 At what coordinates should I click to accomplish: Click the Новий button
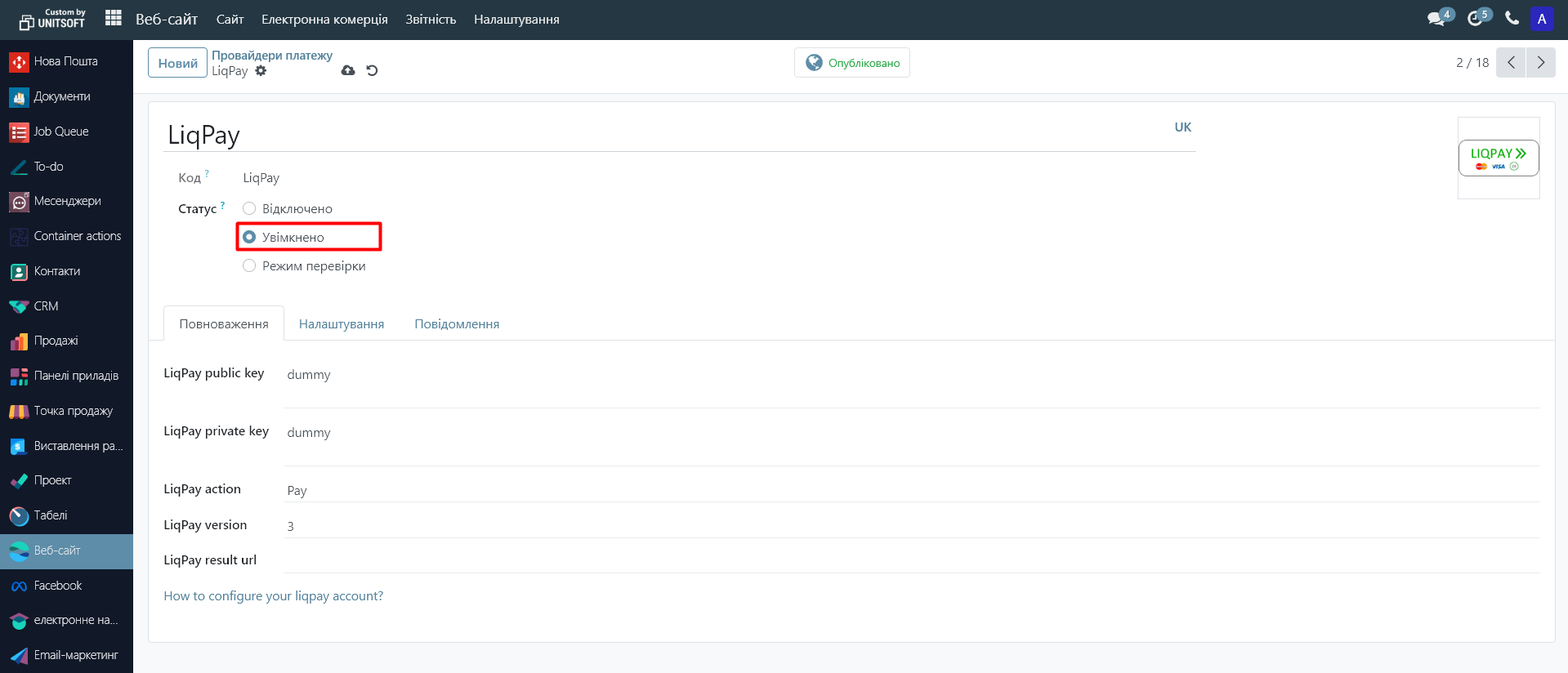[177, 63]
